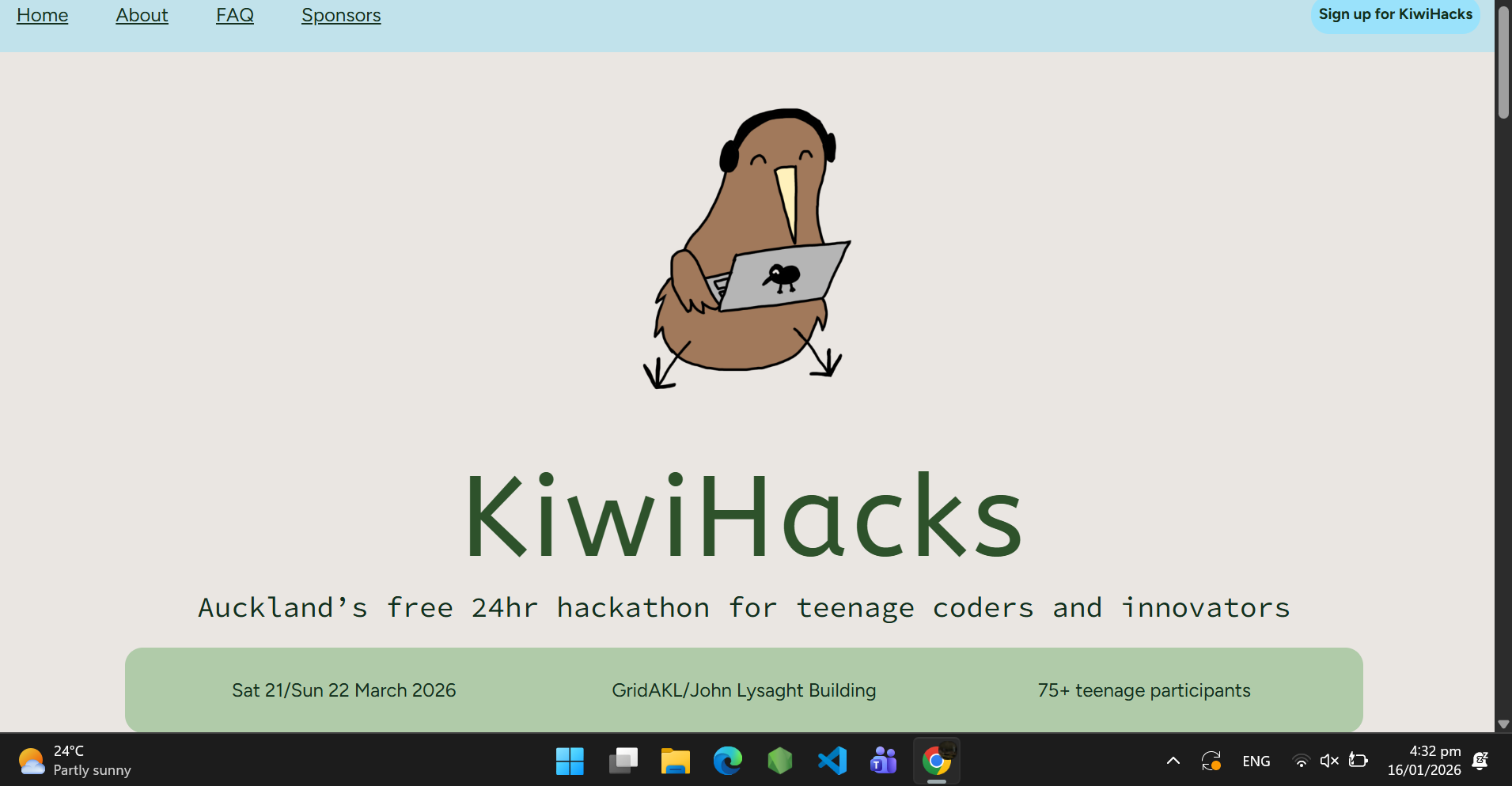
Task: Open the clock and calendar flyout
Action: pos(1423,761)
